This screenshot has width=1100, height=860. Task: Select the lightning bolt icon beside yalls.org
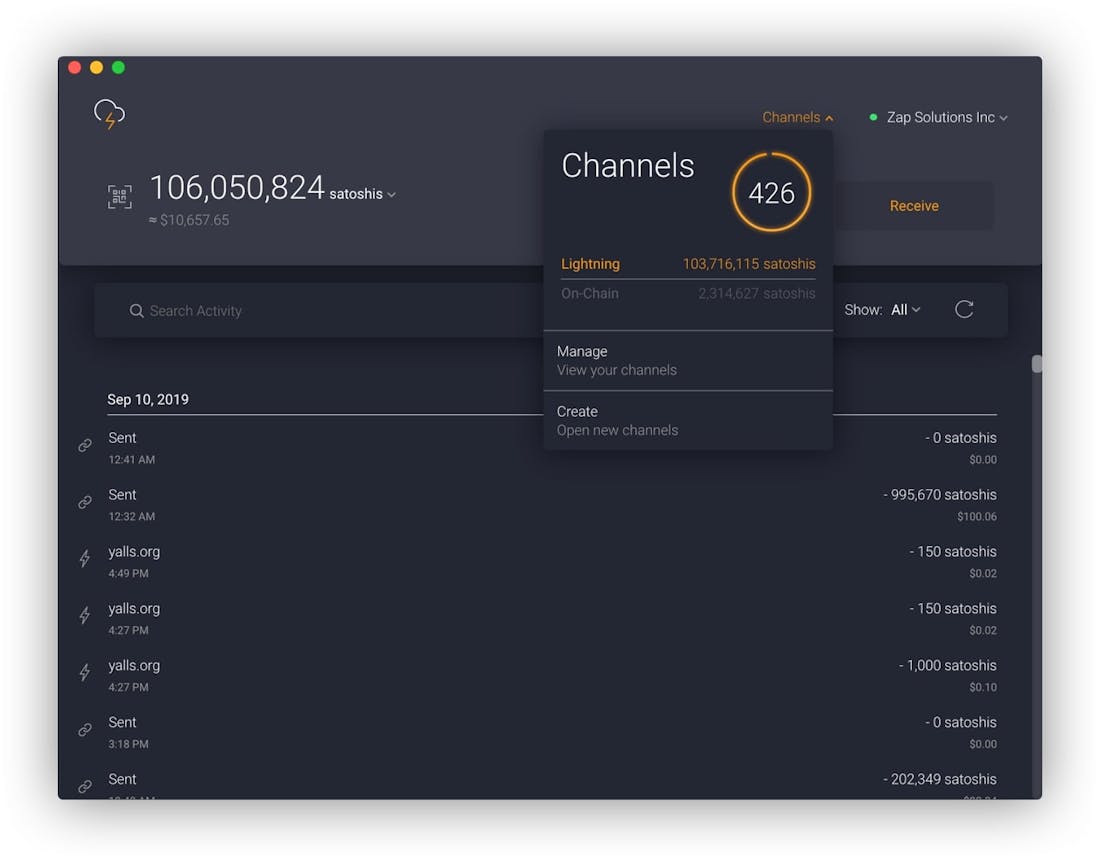84,558
